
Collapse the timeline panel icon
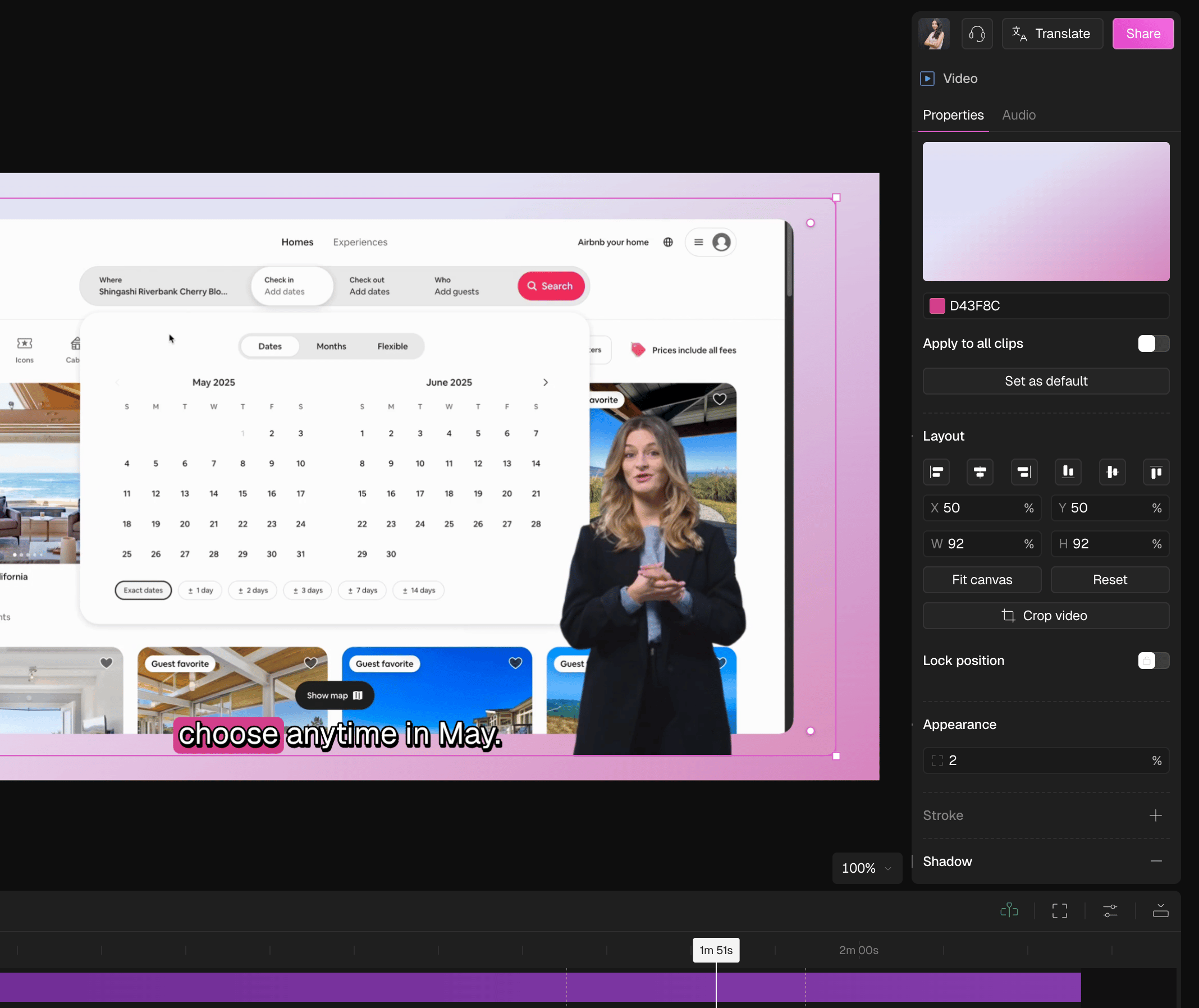(1160, 910)
